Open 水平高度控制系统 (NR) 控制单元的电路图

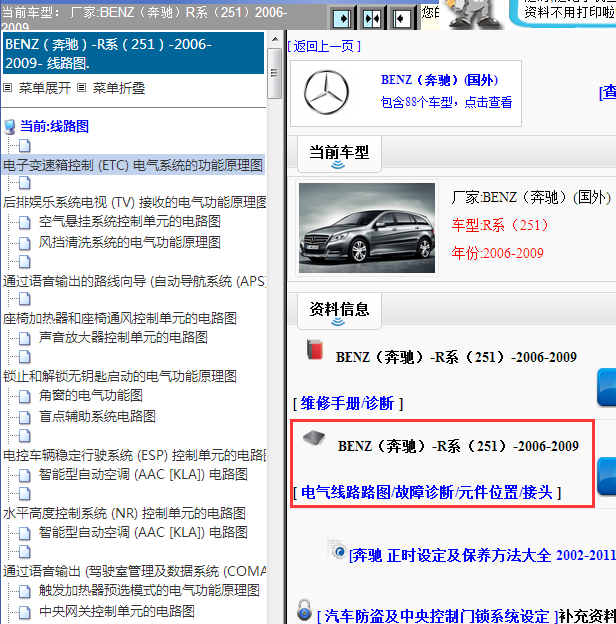point(124,513)
